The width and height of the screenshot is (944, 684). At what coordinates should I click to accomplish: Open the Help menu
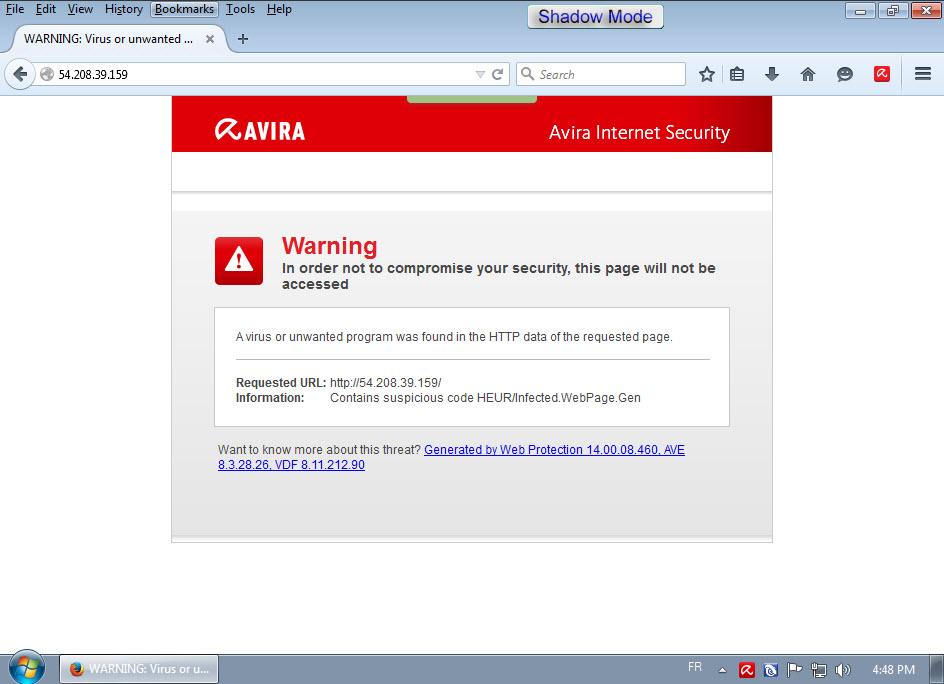click(279, 9)
